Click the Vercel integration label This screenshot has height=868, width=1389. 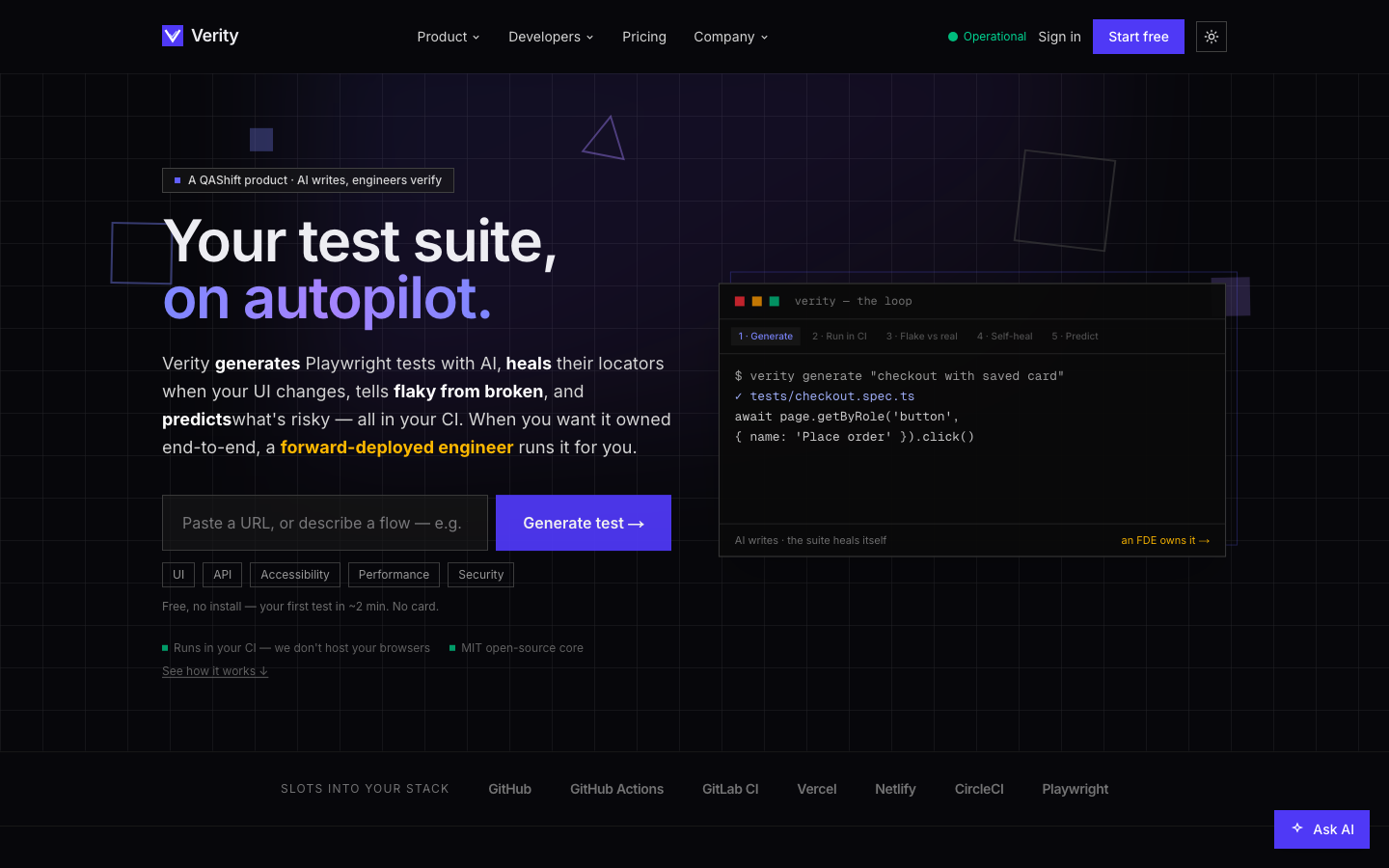pyautogui.click(x=817, y=789)
